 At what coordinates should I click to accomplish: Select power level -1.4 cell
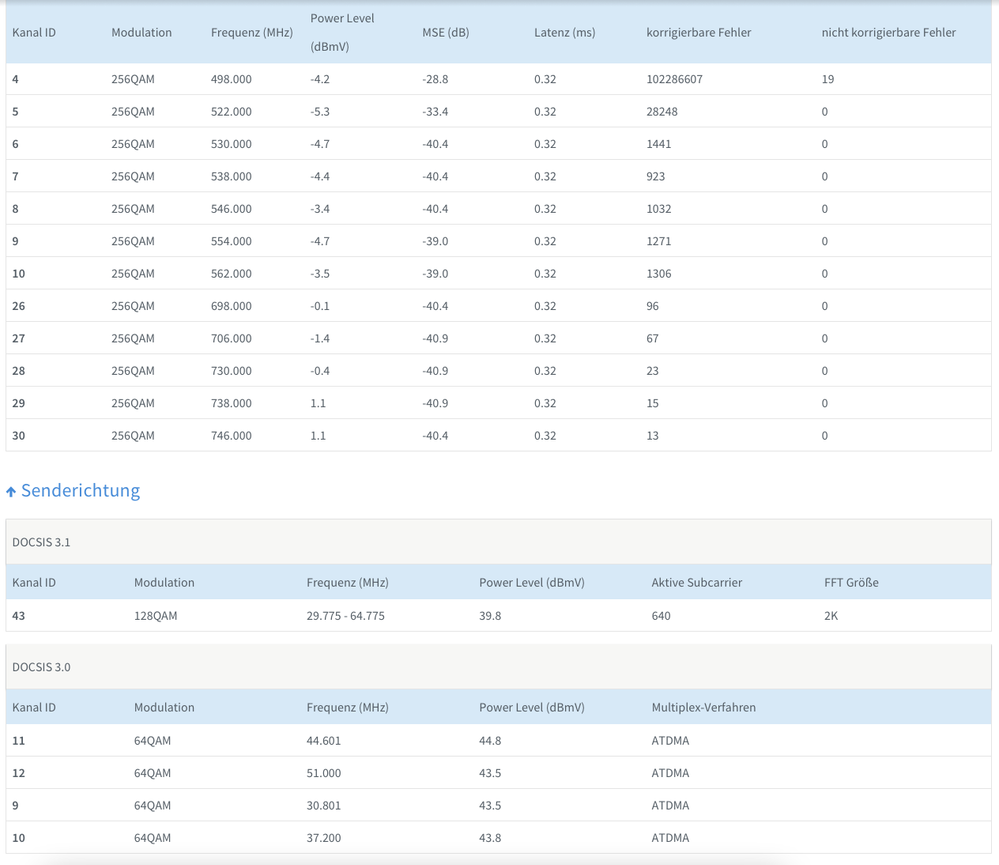[320, 338]
